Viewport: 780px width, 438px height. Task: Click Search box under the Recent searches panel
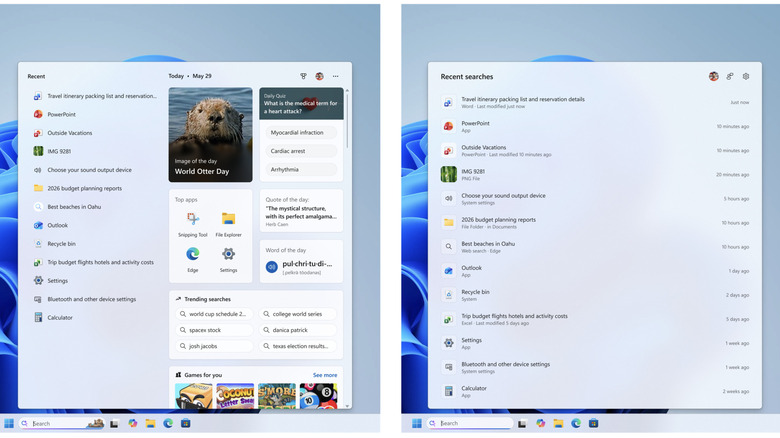(469, 424)
